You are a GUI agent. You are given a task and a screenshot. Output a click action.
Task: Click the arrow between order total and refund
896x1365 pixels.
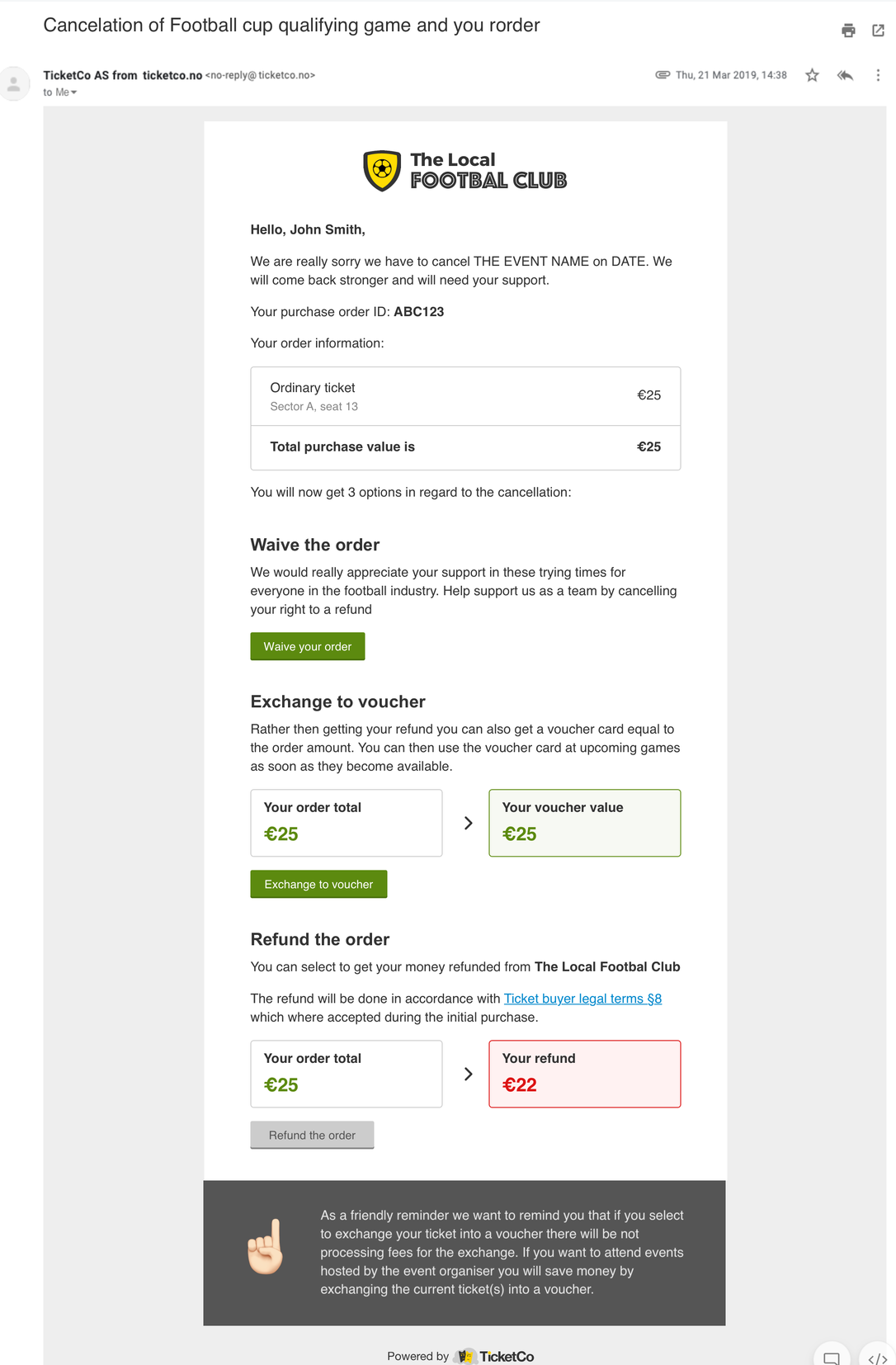click(468, 1074)
